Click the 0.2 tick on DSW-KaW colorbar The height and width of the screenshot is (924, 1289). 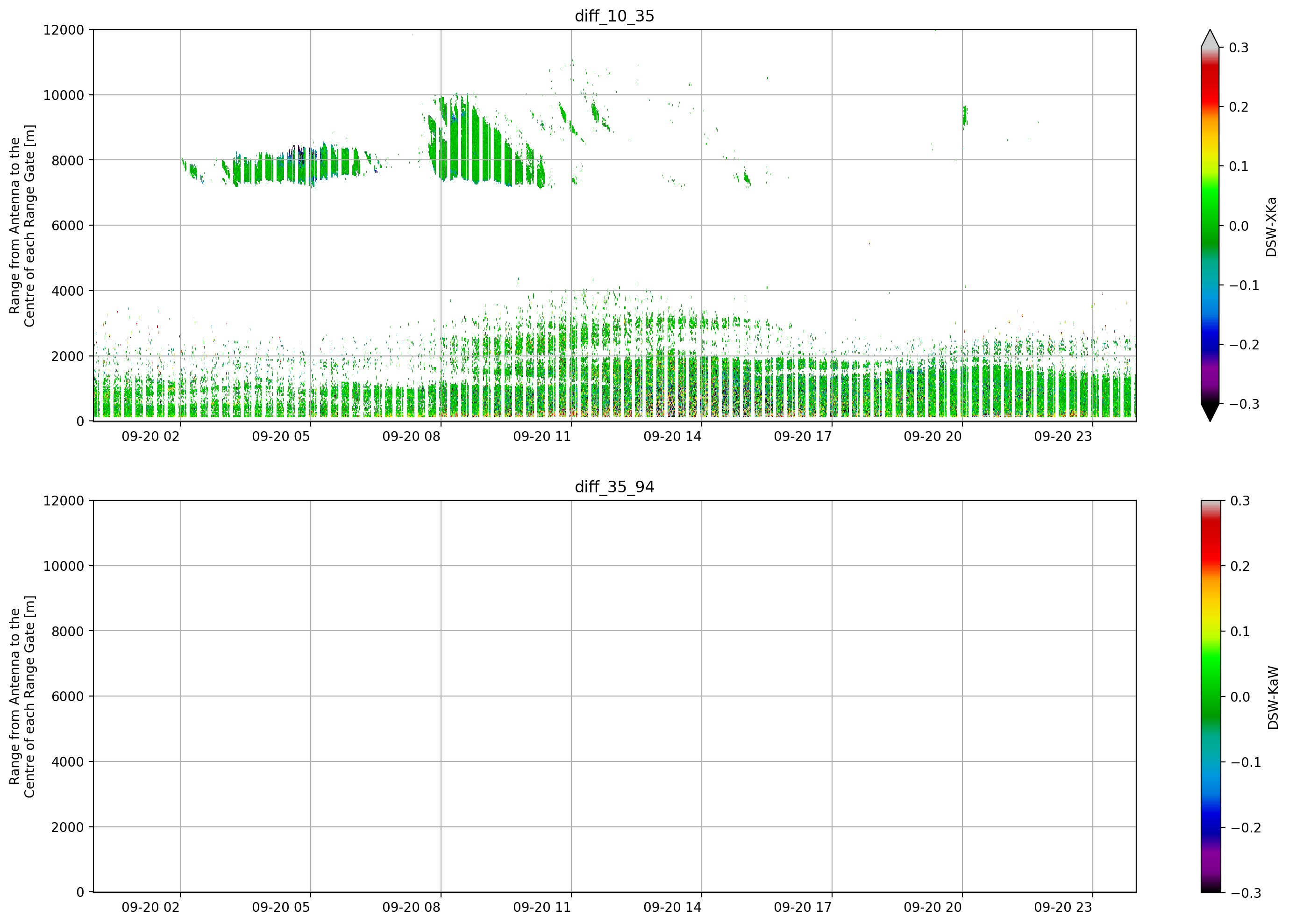point(1239,566)
